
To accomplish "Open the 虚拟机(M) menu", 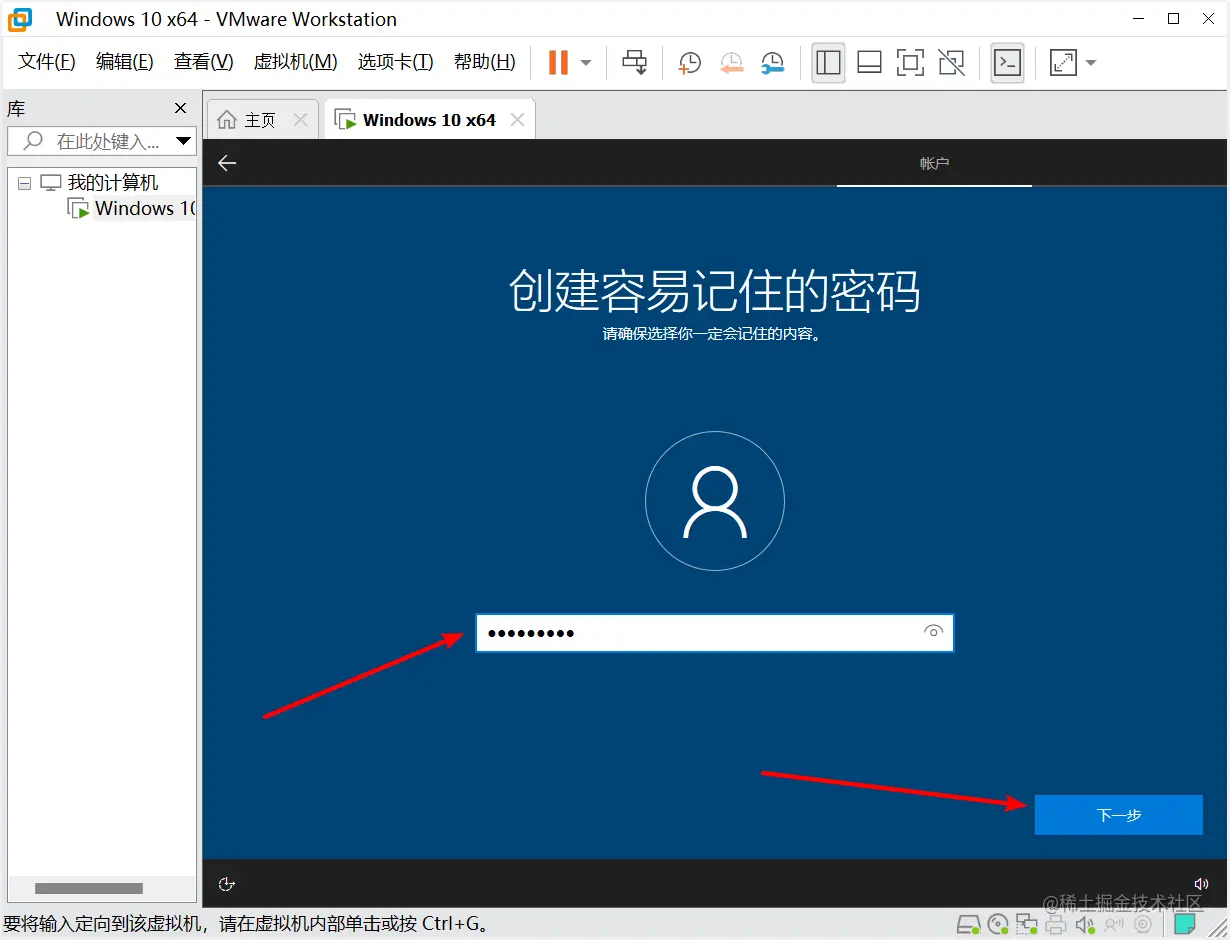I will [295, 62].
